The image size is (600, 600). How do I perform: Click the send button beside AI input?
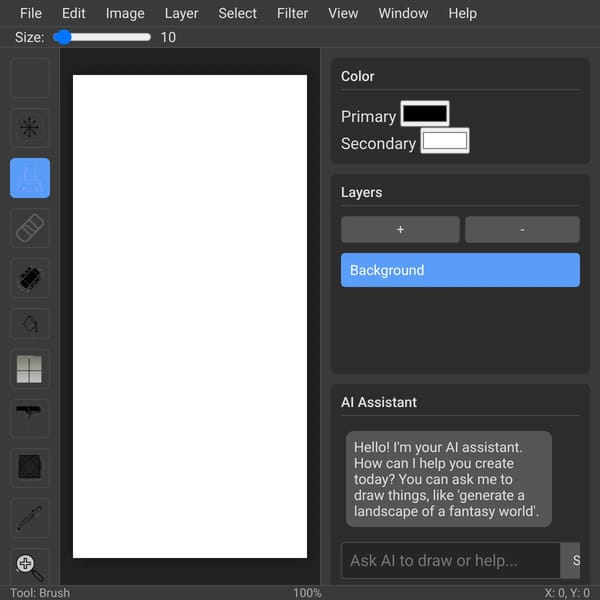click(x=571, y=560)
